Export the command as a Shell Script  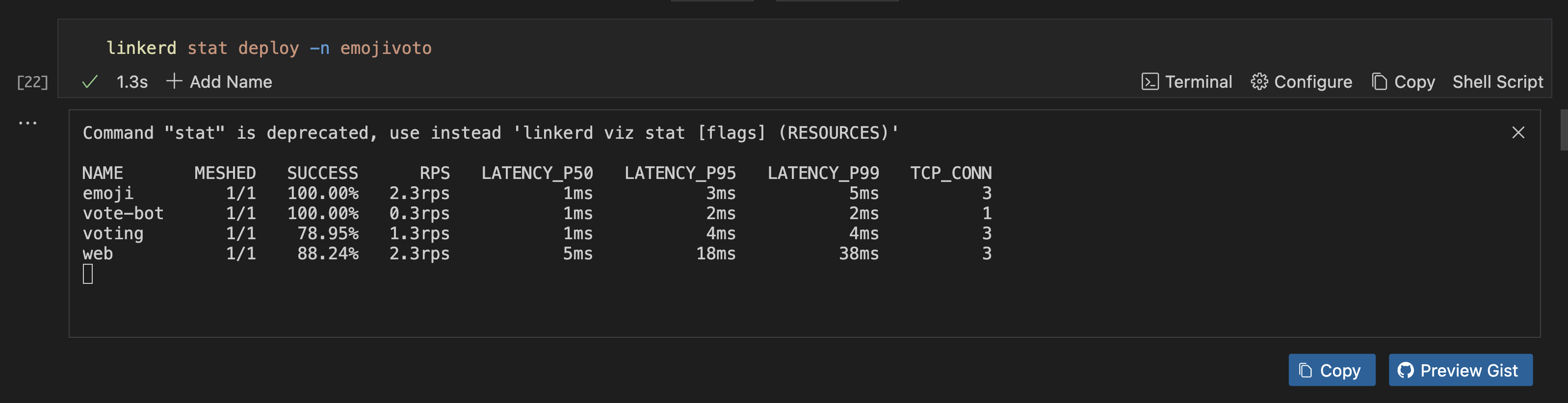(1498, 81)
